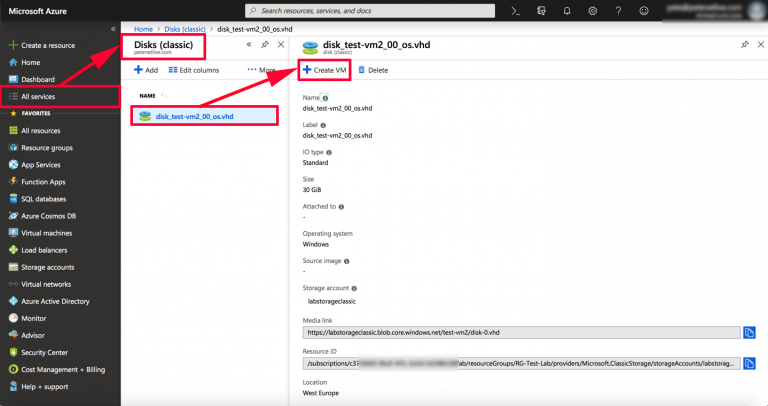Image resolution: width=768 pixels, height=406 pixels.
Task: Click the Media link URL field
Action: click(522, 332)
